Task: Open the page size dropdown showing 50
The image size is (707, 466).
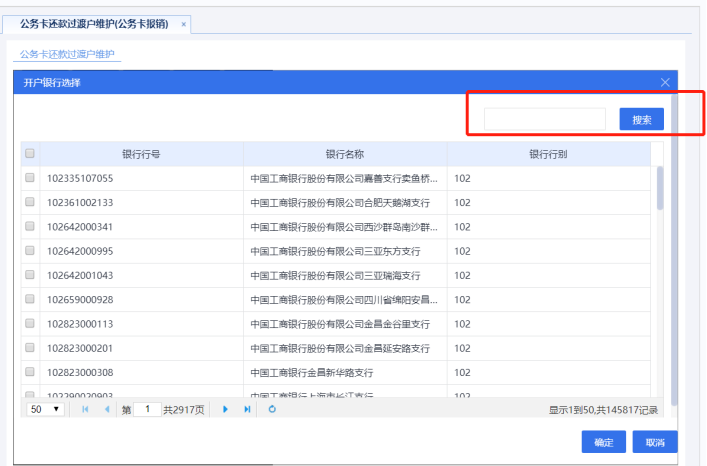Action: click(46, 409)
